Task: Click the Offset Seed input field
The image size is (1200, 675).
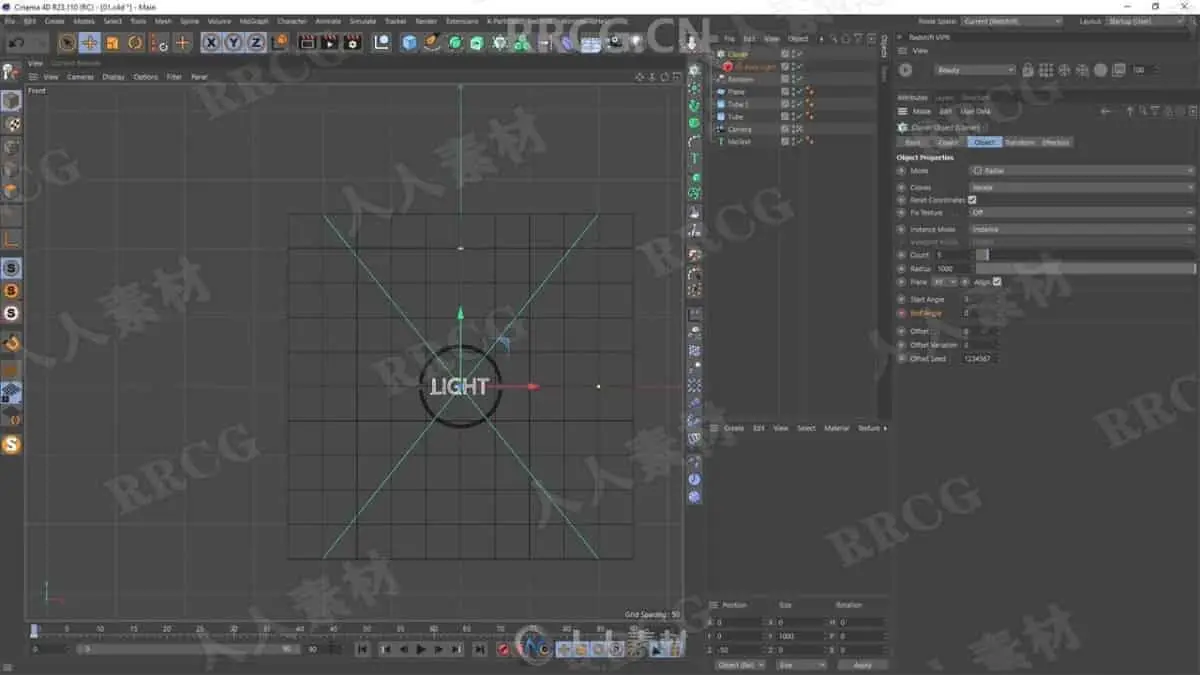Action: pyautogui.click(x=979, y=358)
